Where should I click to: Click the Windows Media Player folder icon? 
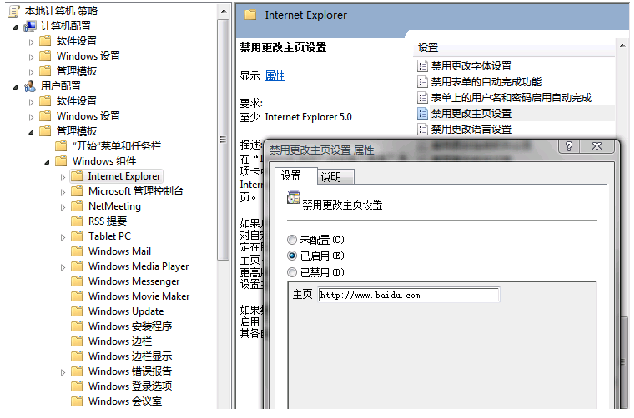point(77,266)
